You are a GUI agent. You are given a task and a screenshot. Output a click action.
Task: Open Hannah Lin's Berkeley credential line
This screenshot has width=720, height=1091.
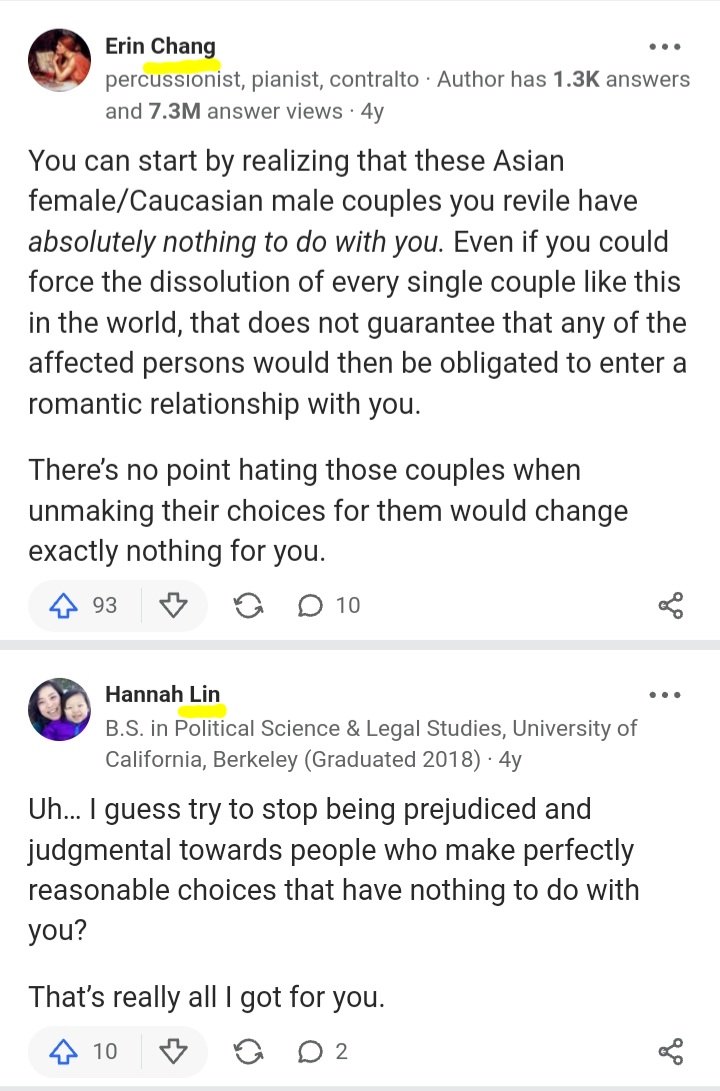click(371, 743)
